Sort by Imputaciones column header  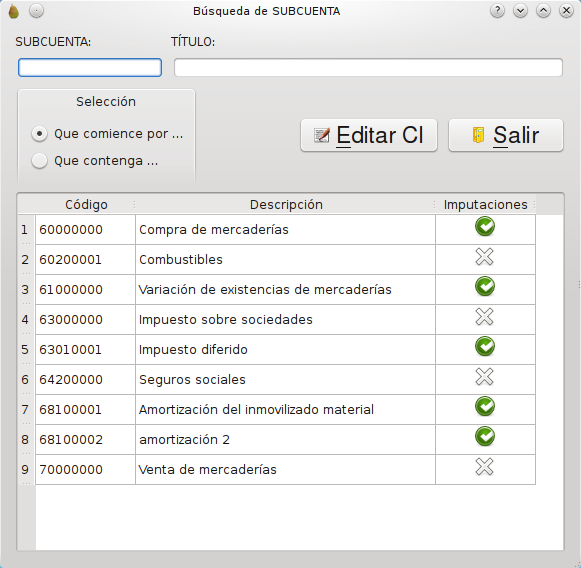click(x=486, y=205)
